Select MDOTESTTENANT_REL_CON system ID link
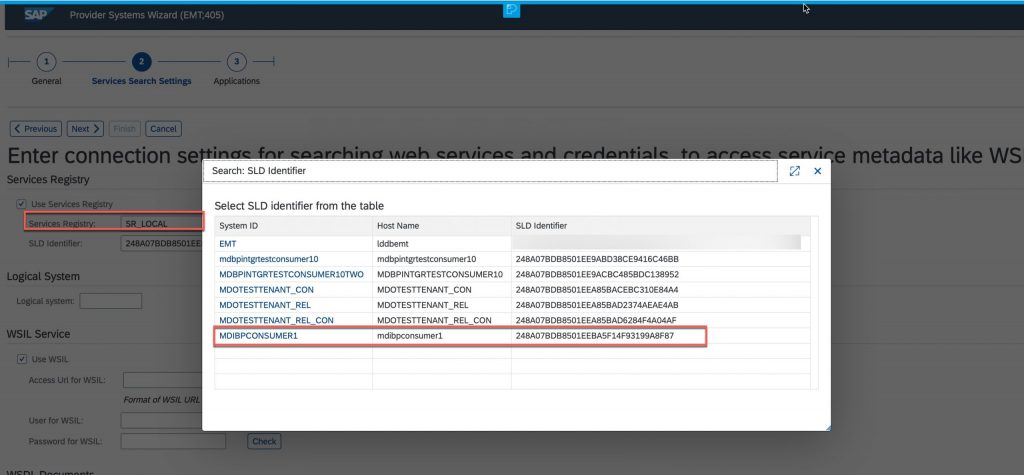This screenshot has height=475, width=1024. (x=276, y=320)
